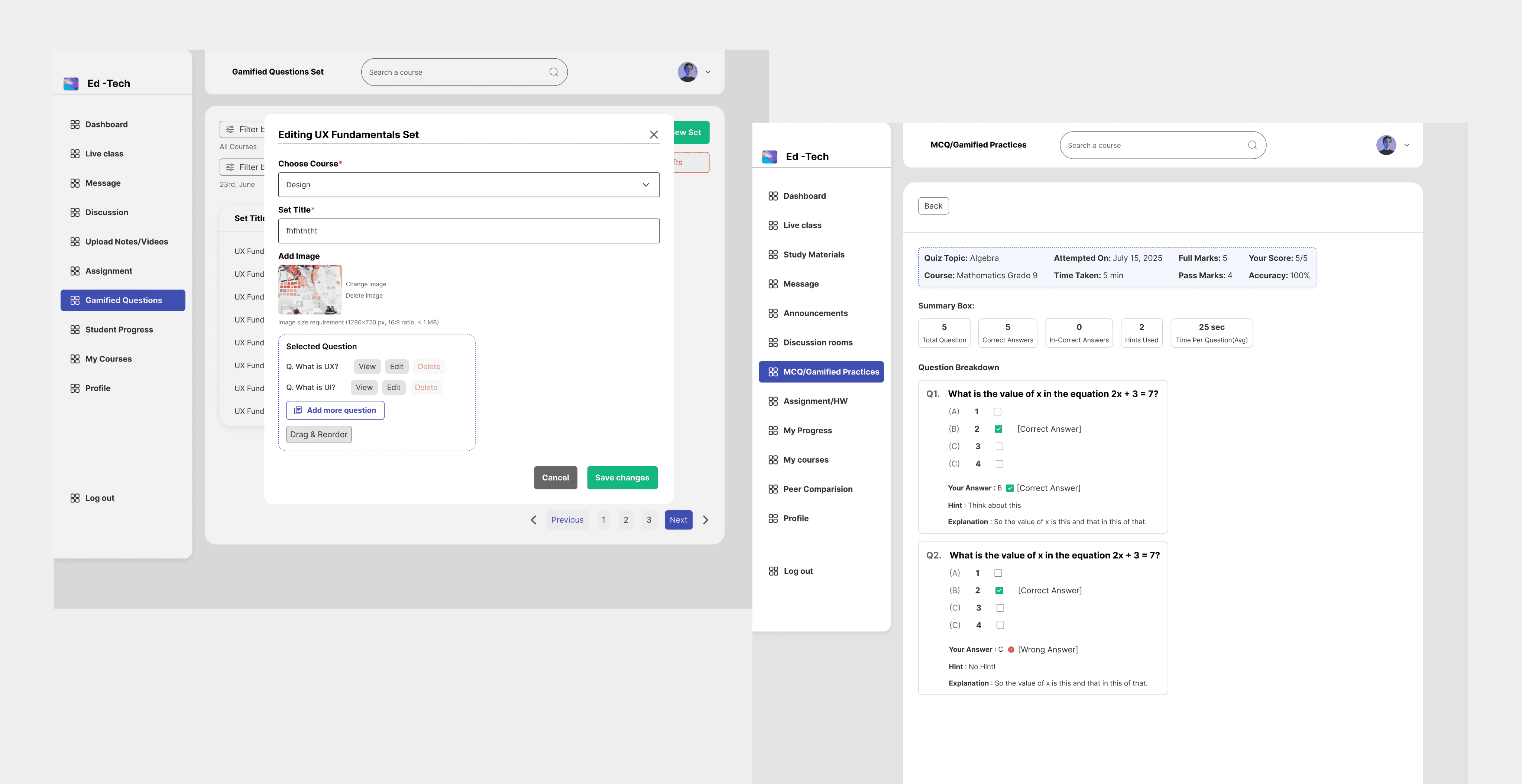The image size is (1522, 784).
Task: Click the user avatar in MCQ/Gamified Practices header
Action: (1386, 145)
